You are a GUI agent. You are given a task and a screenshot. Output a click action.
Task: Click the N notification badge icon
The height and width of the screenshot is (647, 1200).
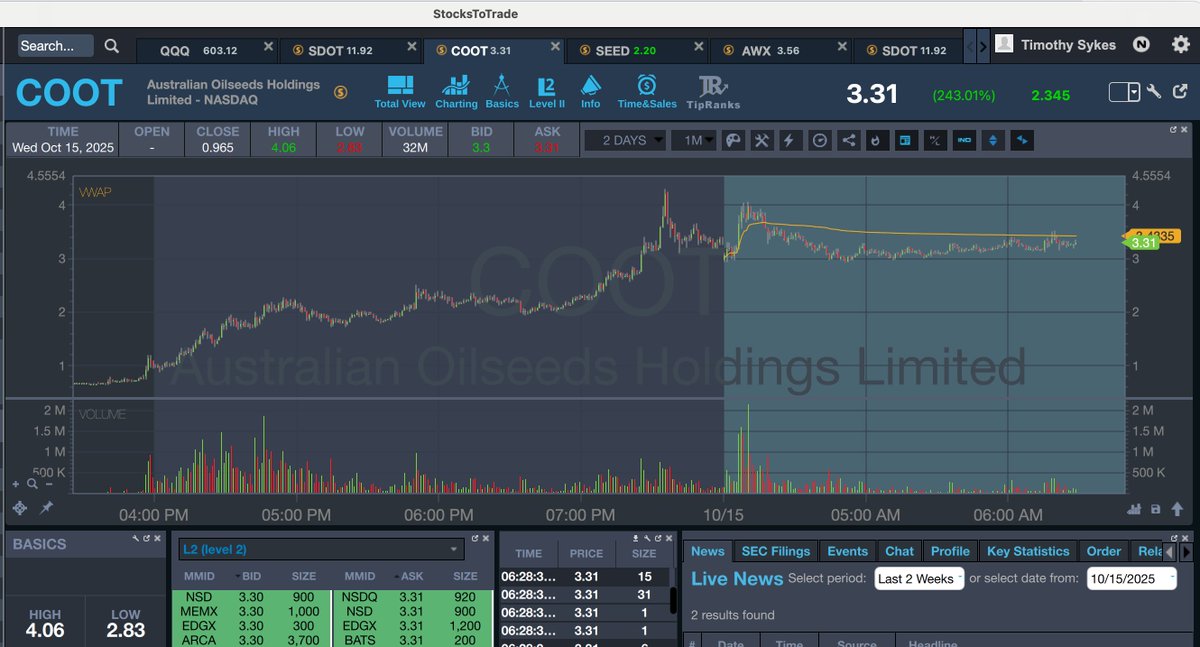(x=1141, y=45)
